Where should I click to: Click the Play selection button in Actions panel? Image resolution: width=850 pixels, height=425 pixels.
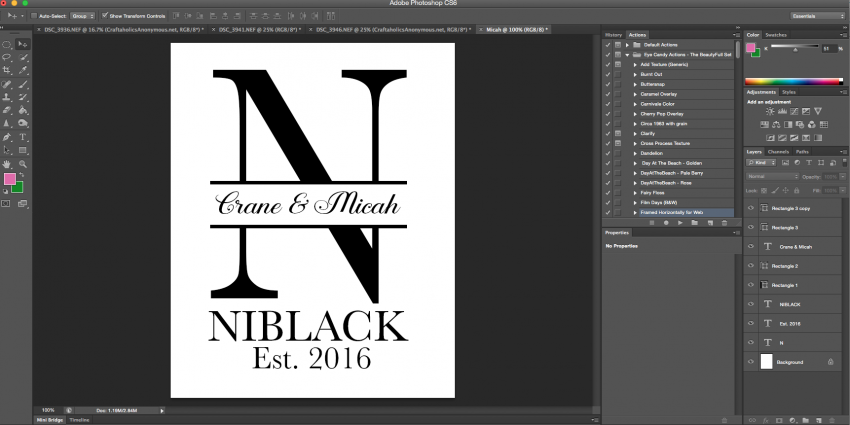tap(678, 222)
